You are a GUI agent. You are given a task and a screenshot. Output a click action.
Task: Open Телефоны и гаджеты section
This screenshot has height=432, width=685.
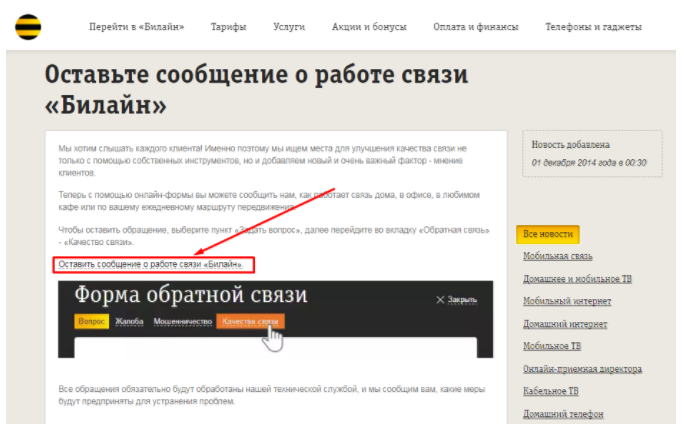pyautogui.click(x=593, y=27)
